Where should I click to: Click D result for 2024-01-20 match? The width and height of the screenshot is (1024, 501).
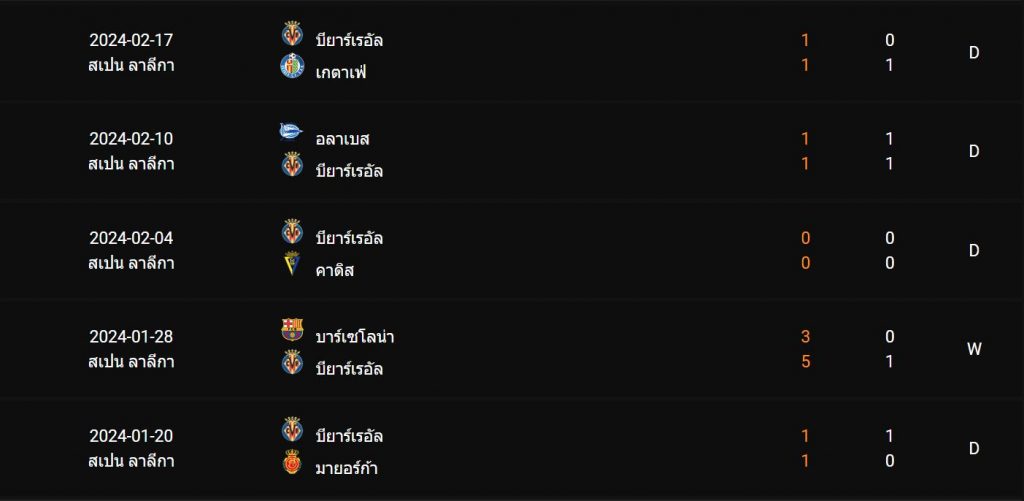(x=974, y=448)
